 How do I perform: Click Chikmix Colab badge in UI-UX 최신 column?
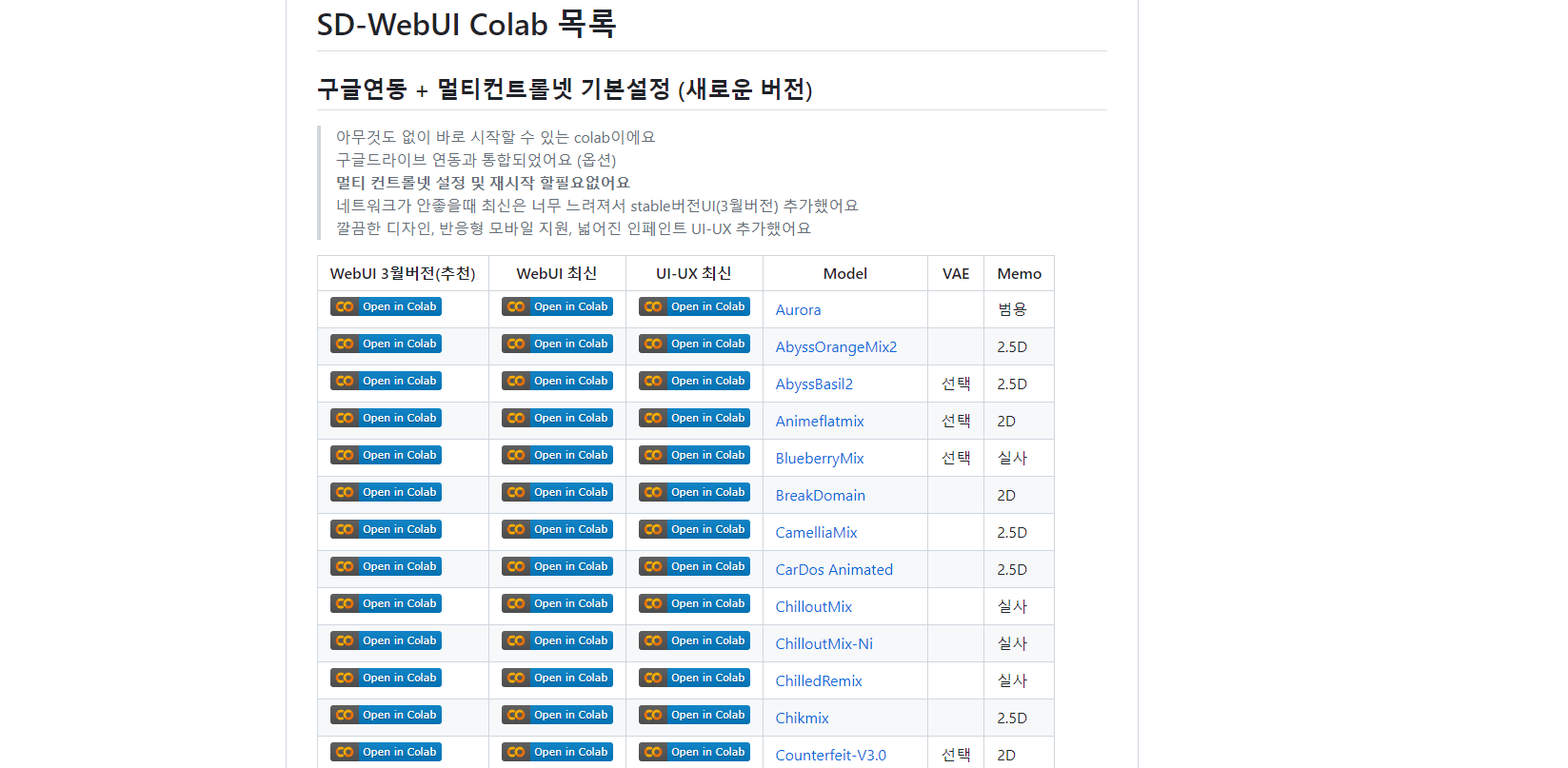click(x=694, y=715)
